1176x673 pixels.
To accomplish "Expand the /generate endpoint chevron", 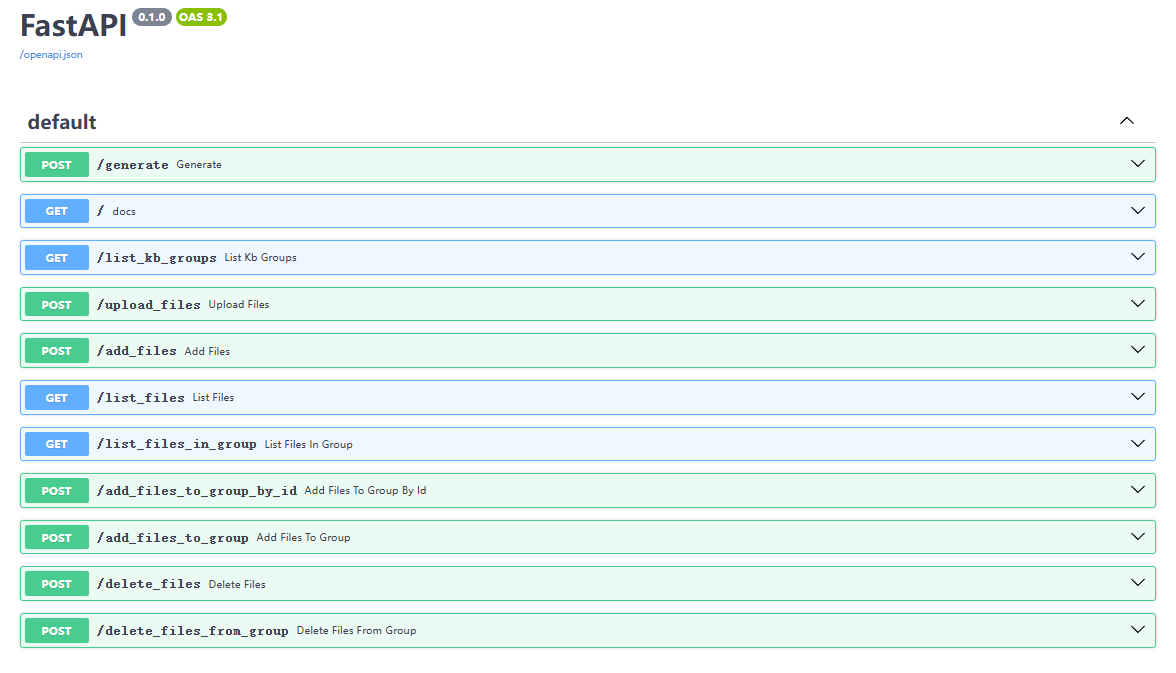I will pyautogui.click(x=1138, y=164).
